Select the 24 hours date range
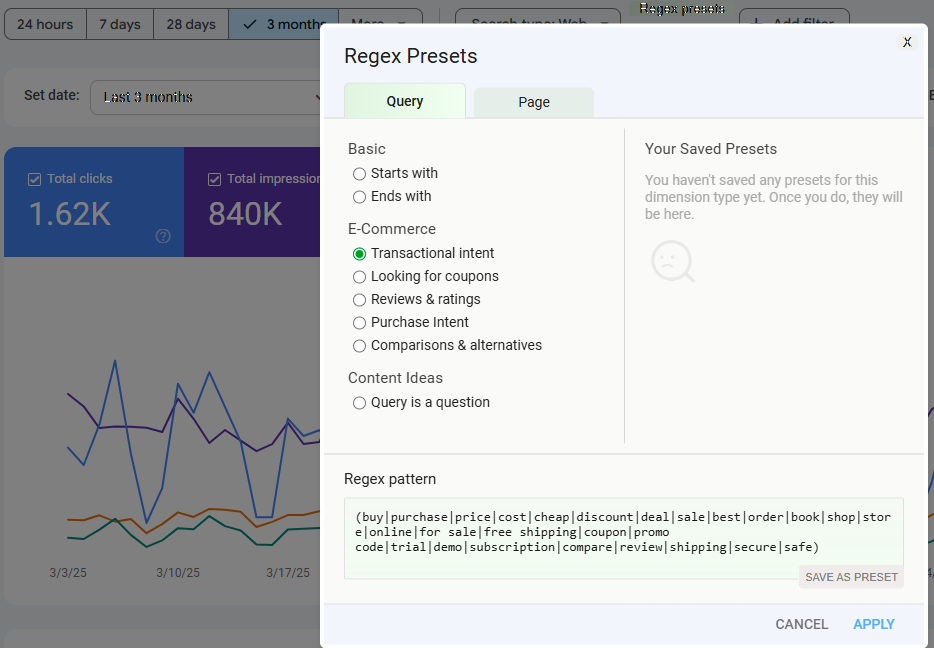934x648 pixels. point(45,24)
